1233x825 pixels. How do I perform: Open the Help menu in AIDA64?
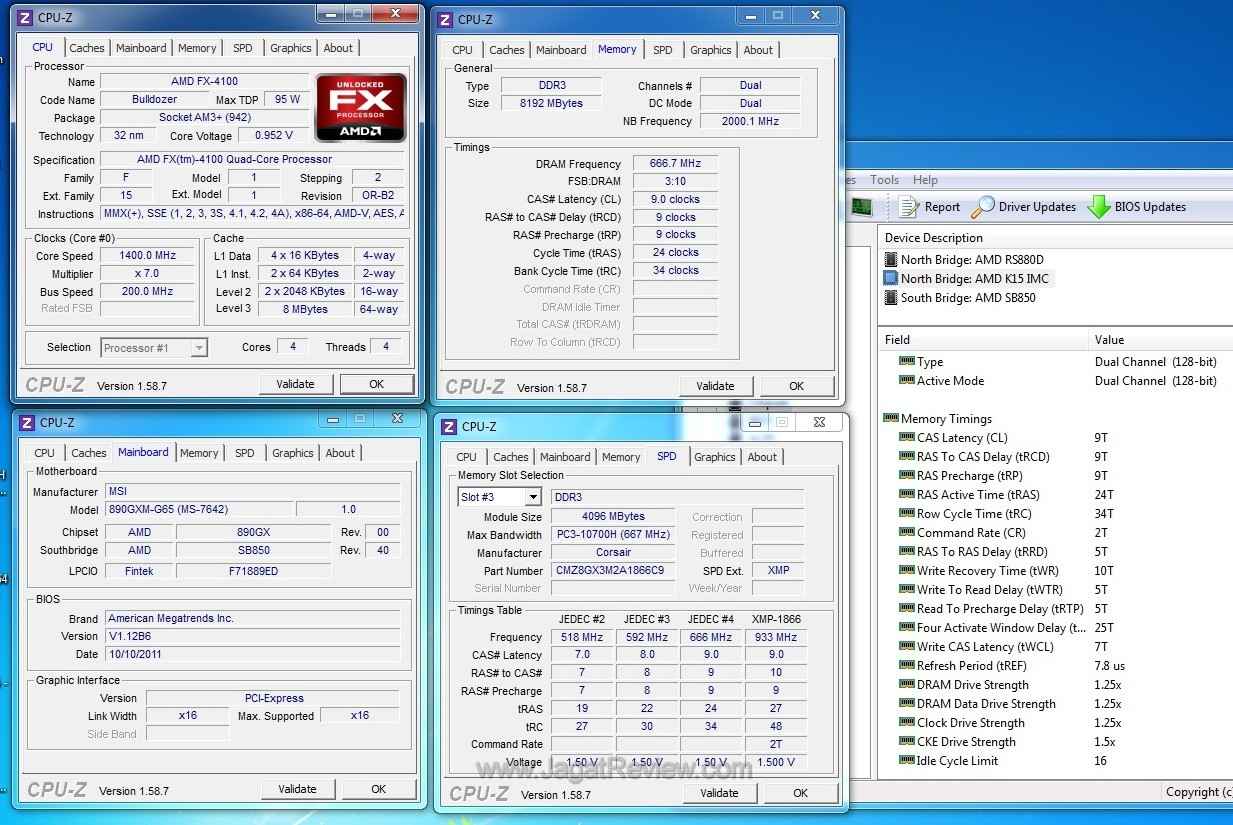tap(925, 180)
